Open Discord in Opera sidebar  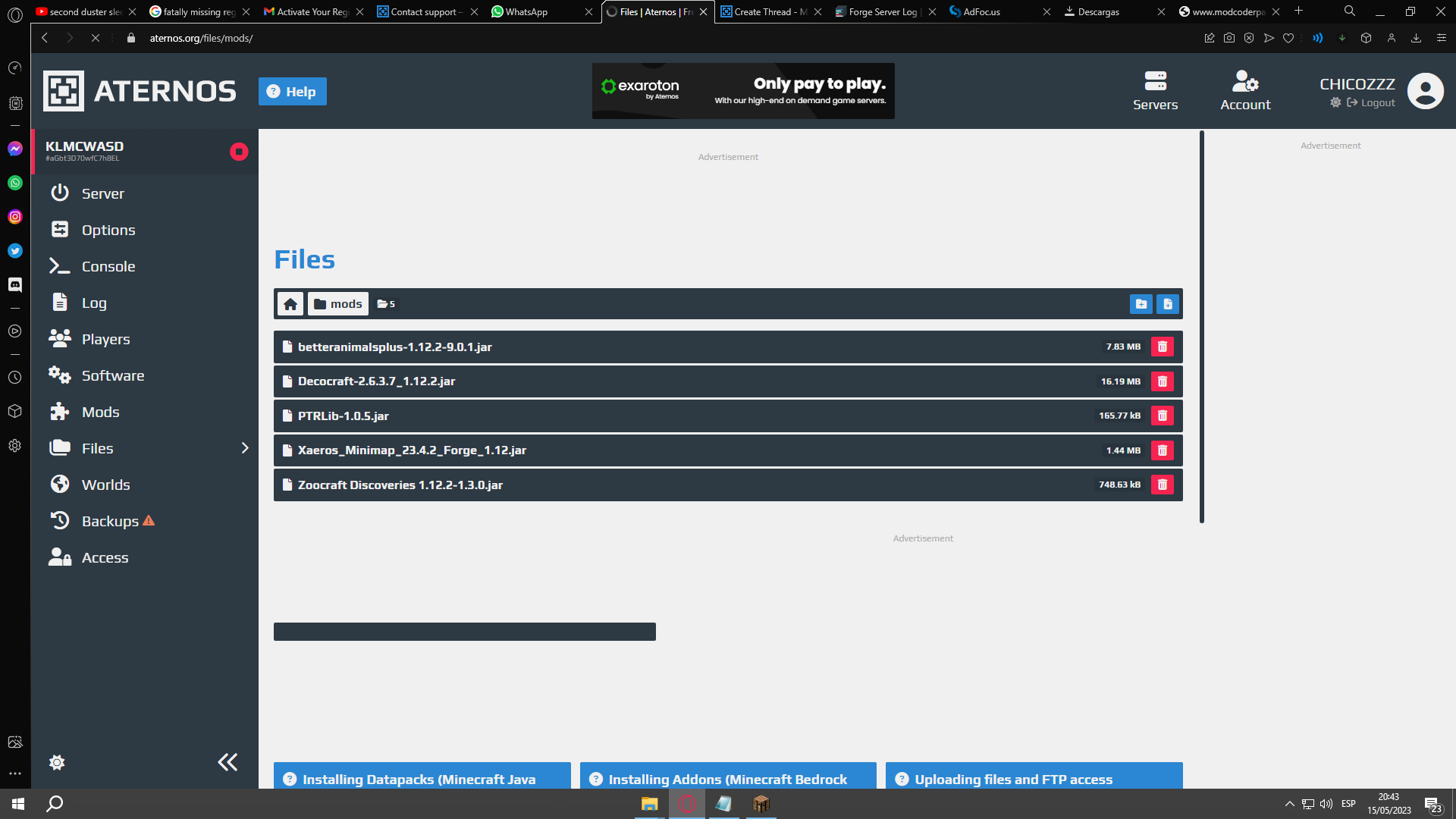pos(15,284)
